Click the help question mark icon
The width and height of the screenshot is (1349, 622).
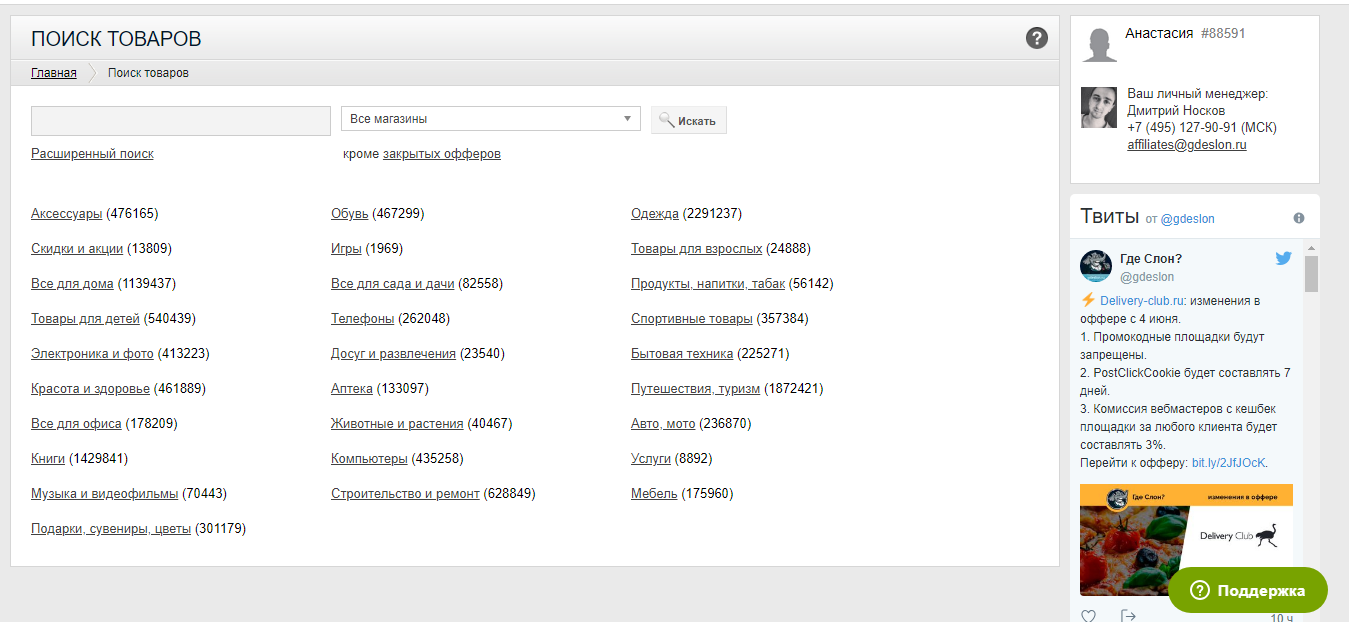1037,38
